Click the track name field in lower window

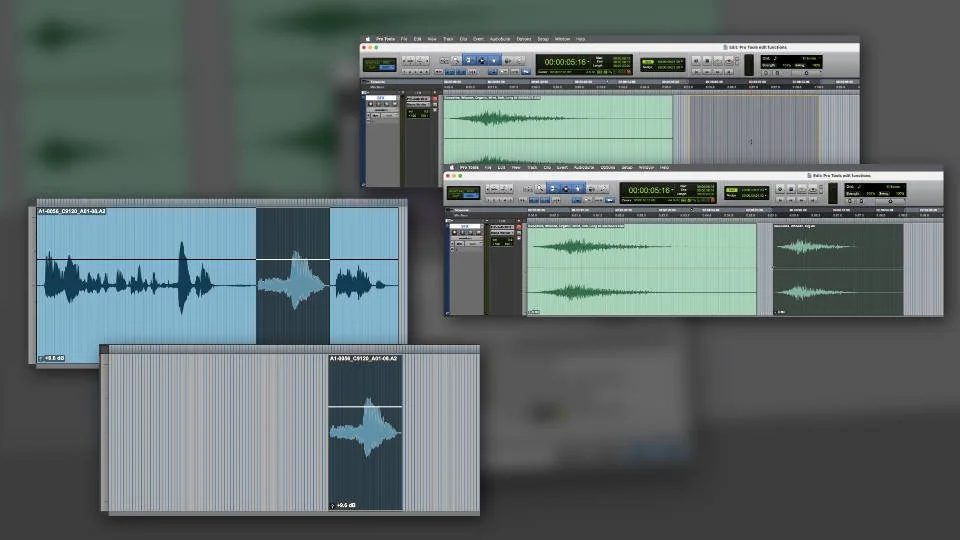[465, 227]
